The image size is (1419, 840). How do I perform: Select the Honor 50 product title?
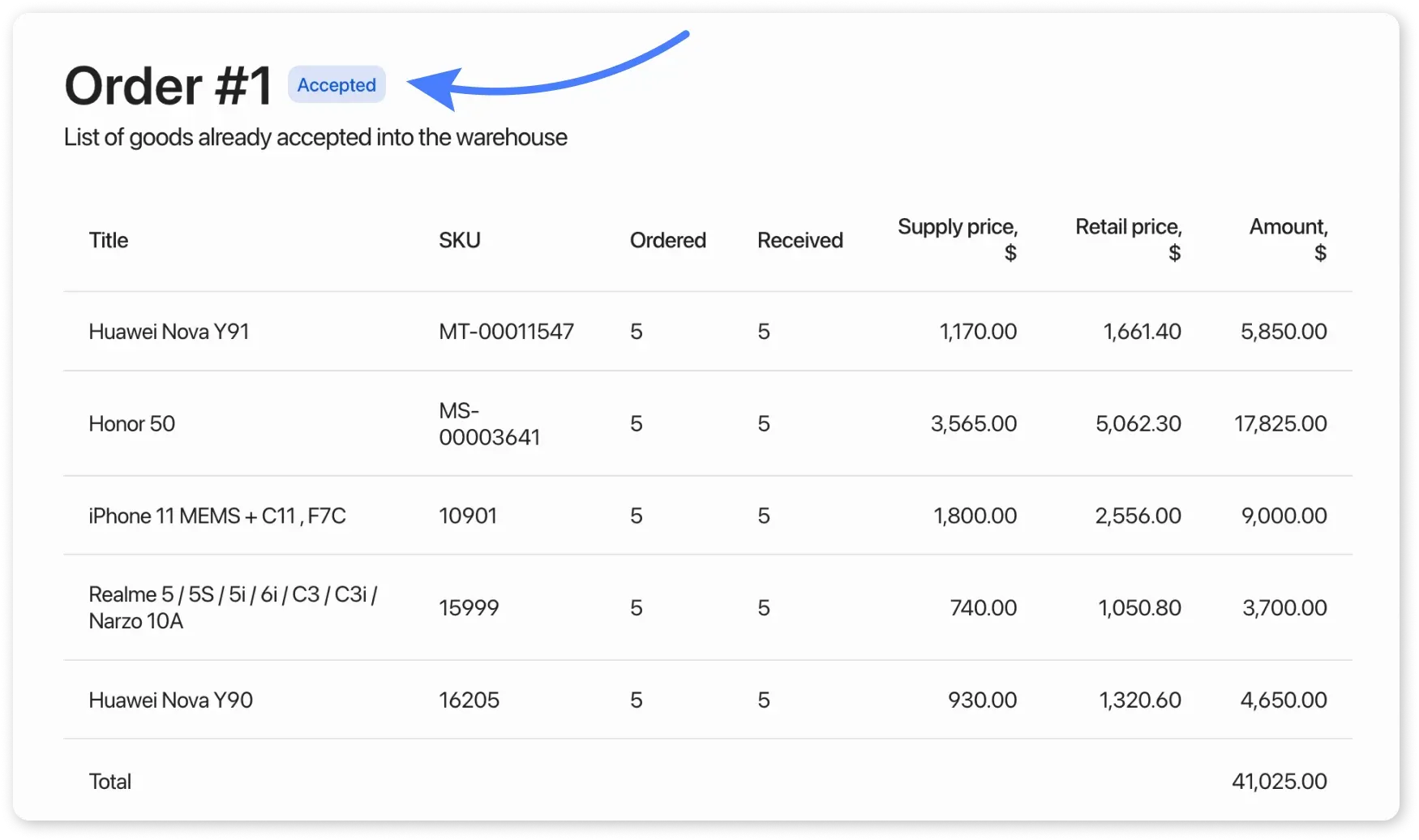pos(131,424)
